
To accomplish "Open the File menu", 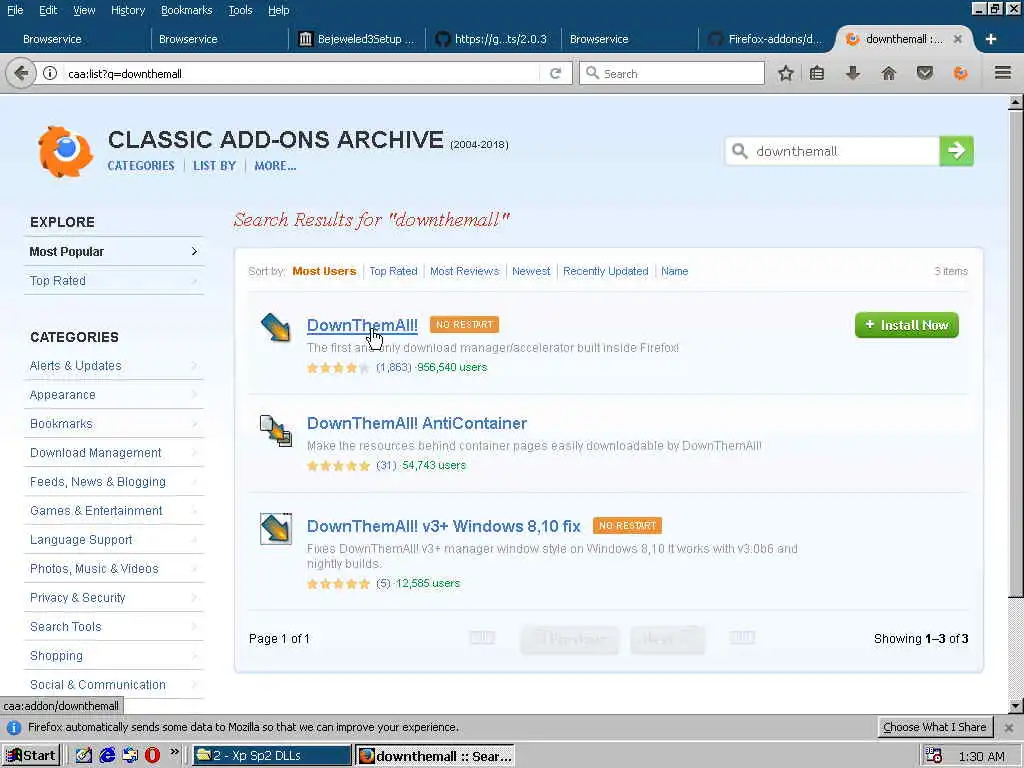I will pos(15,10).
